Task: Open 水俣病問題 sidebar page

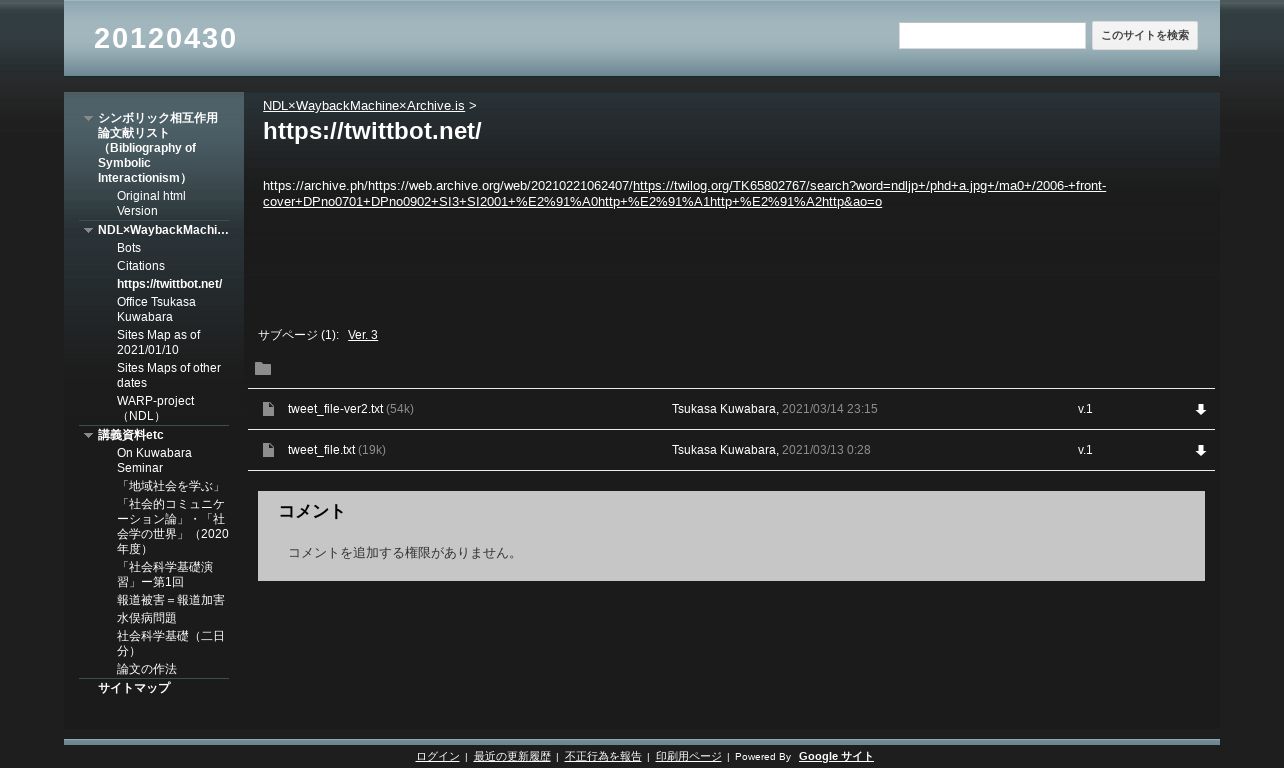Action: pyautogui.click(x=147, y=618)
